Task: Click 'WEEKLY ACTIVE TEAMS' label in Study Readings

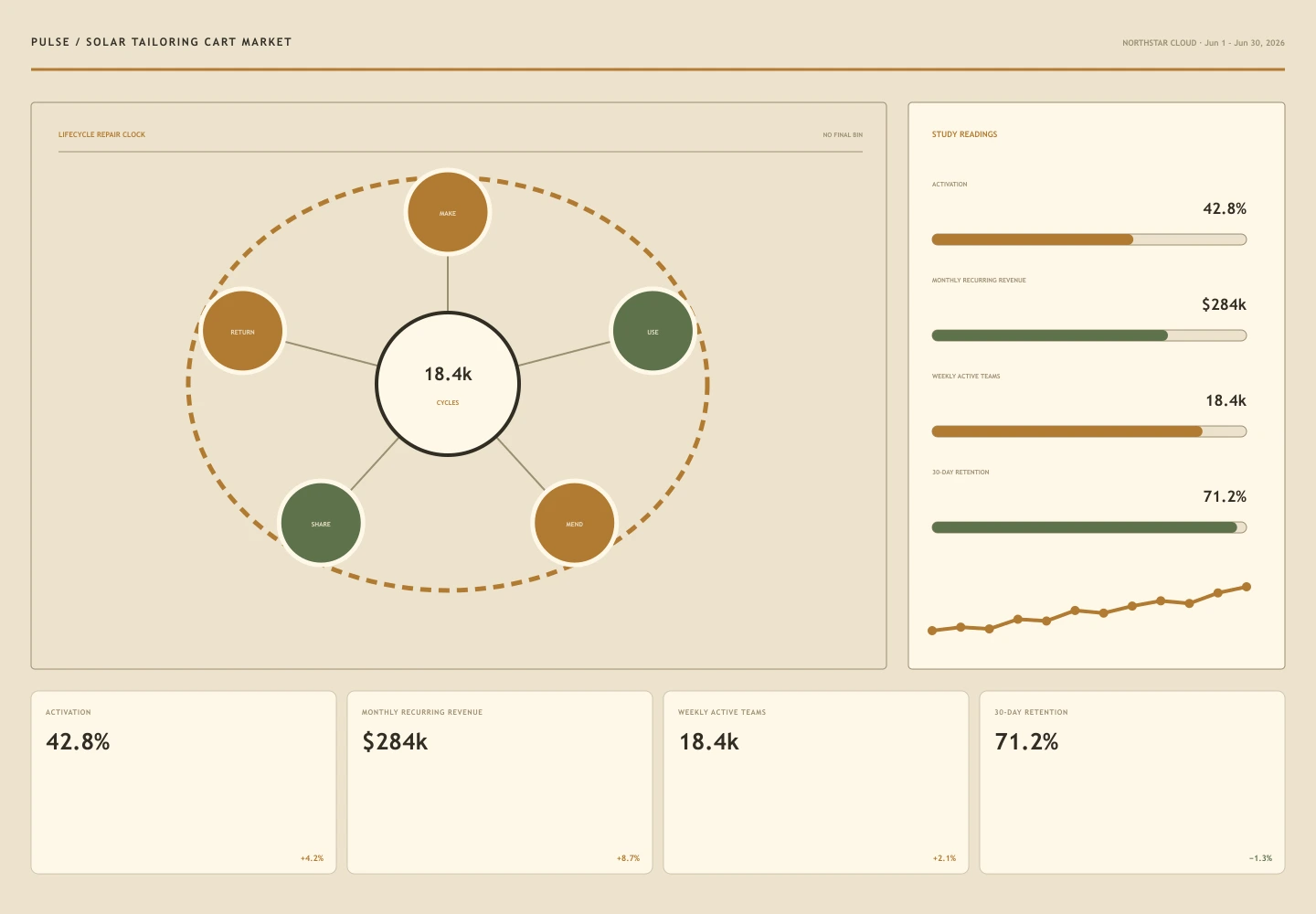Action: (x=966, y=377)
